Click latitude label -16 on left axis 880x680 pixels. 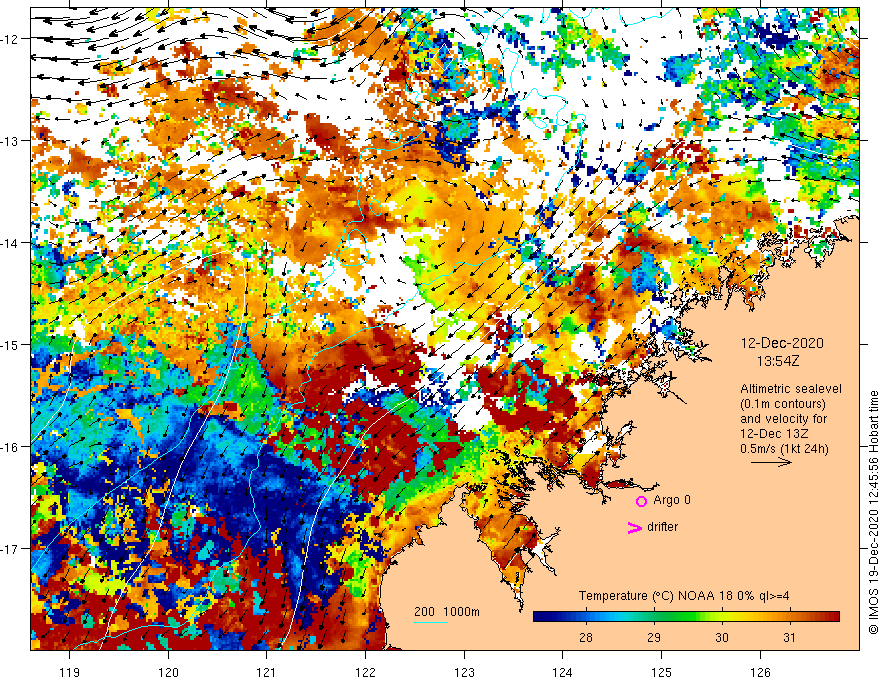pos(10,447)
